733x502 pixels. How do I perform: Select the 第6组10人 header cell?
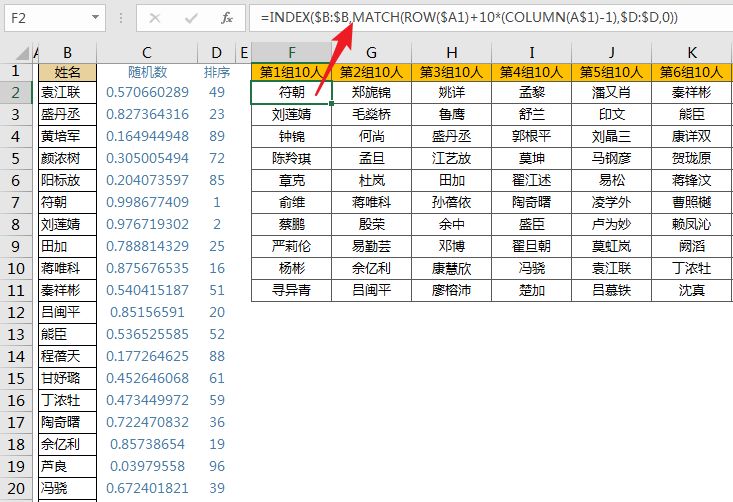coord(691,72)
